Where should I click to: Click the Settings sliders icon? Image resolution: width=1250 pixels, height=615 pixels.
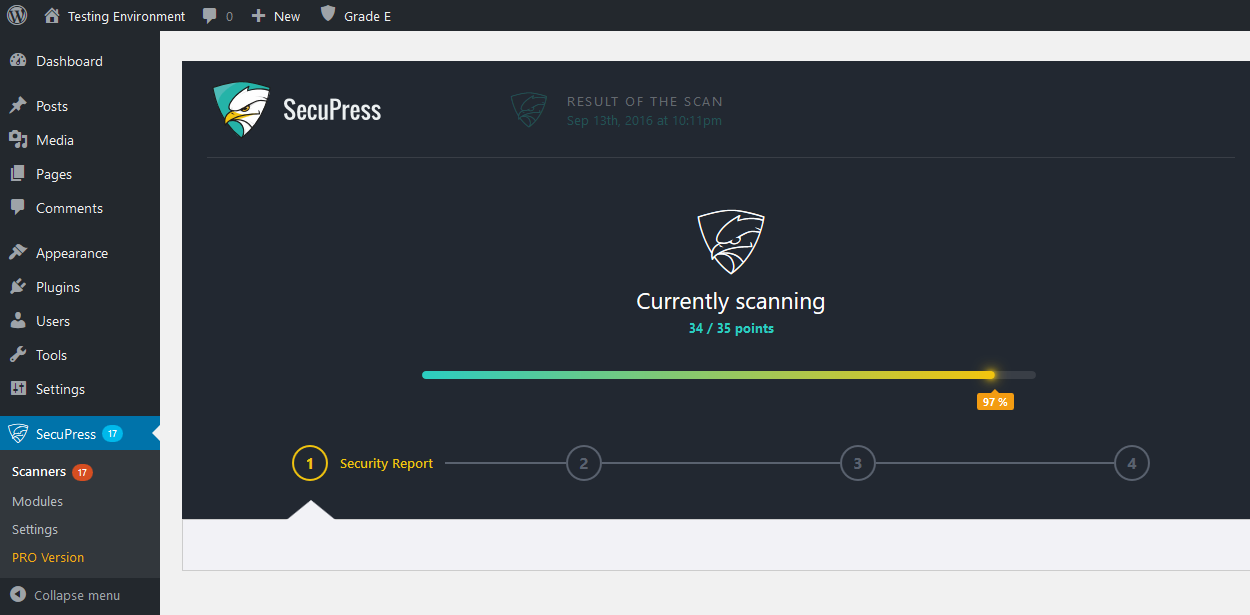pos(18,389)
